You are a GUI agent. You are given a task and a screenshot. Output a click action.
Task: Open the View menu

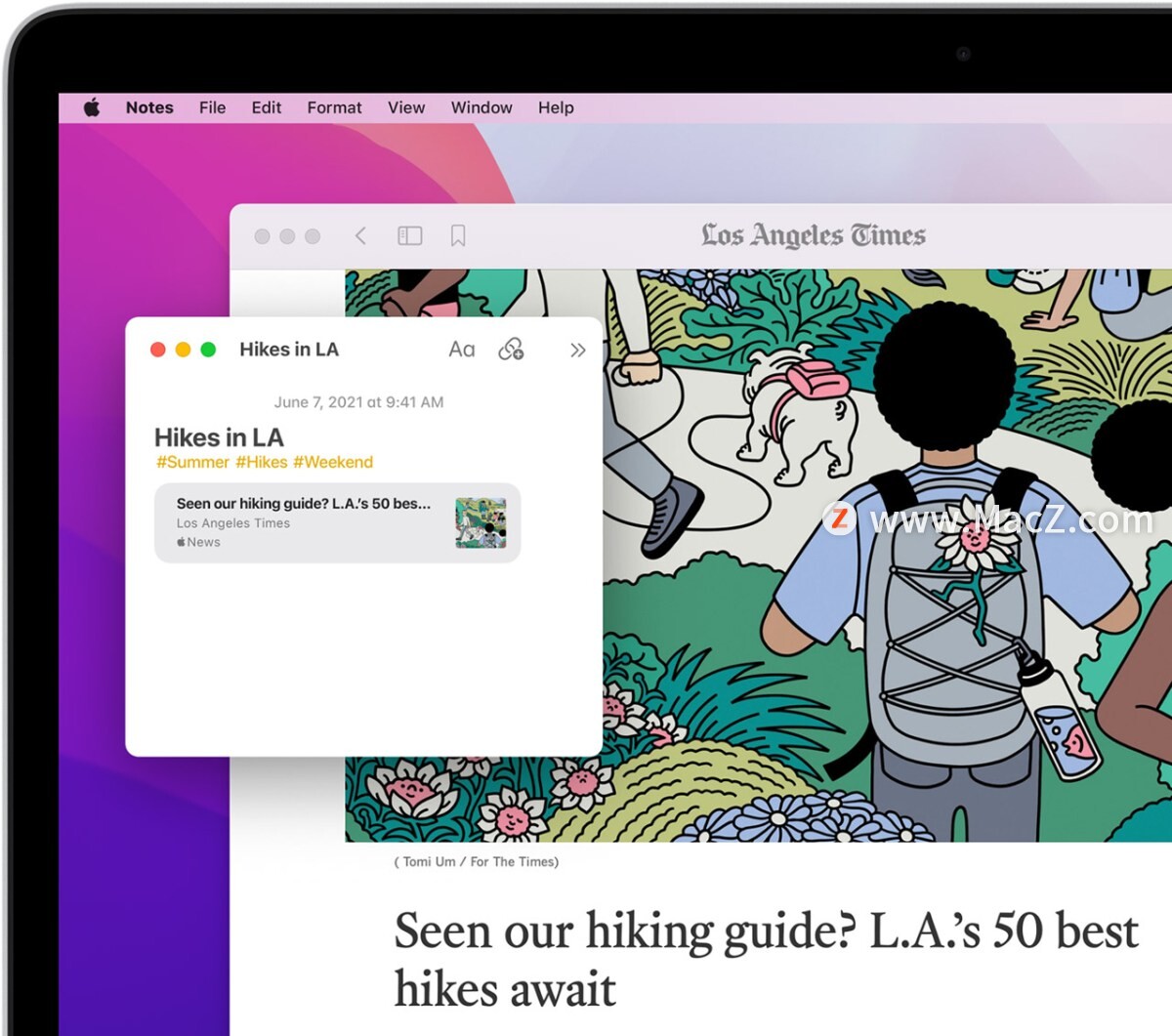pyautogui.click(x=406, y=107)
